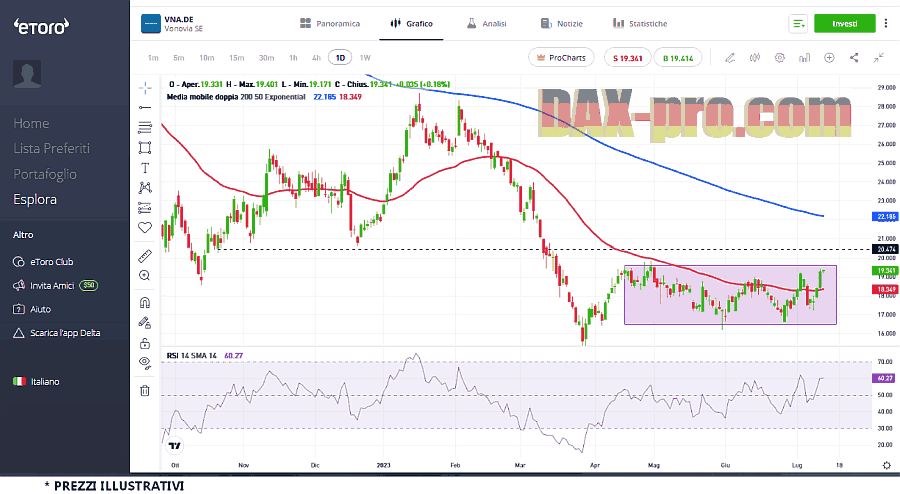Image resolution: width=900 pixels, height=494 pixels.
Task: Click the Vonovia VNA.DE stock logo
Action: coord(150,24)
